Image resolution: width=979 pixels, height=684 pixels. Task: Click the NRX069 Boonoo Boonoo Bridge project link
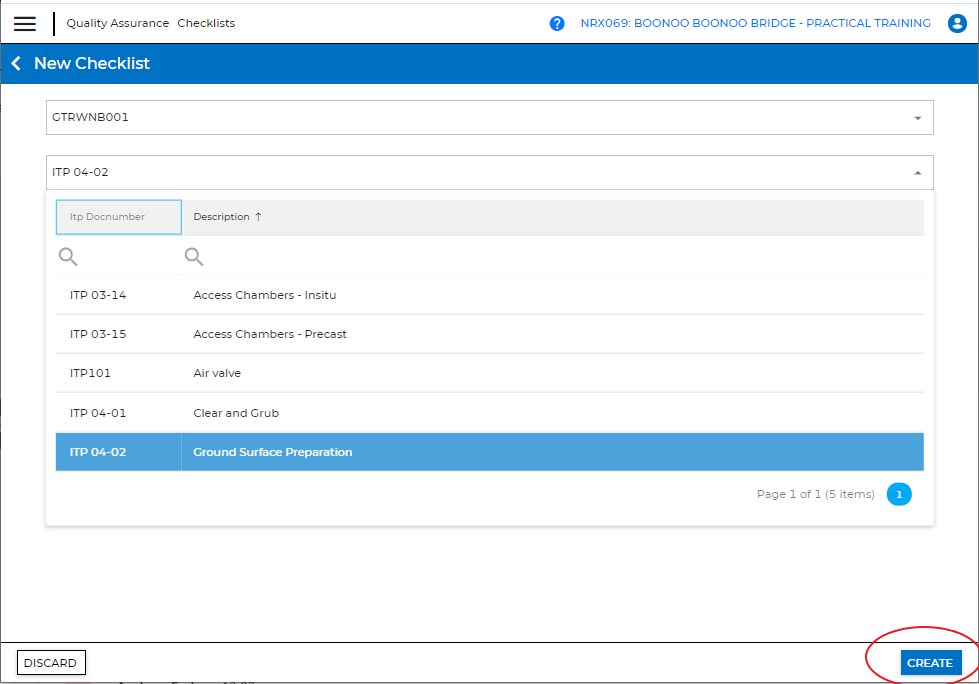pos(755,24)
